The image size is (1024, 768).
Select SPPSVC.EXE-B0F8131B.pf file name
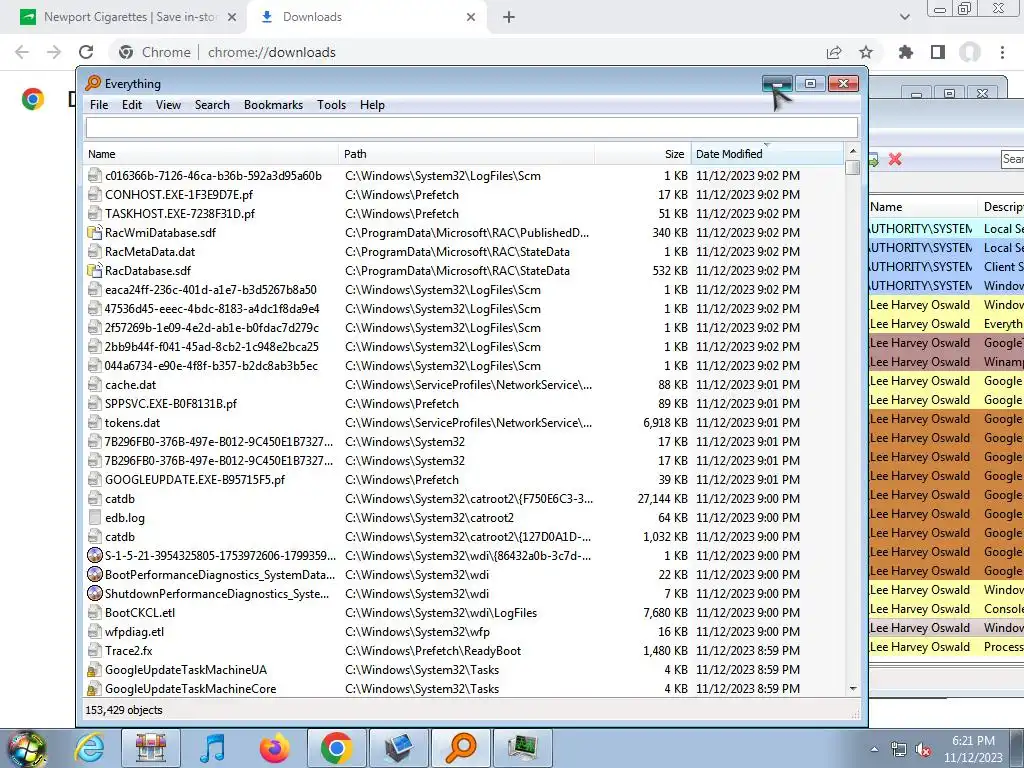tap(171, 404)
